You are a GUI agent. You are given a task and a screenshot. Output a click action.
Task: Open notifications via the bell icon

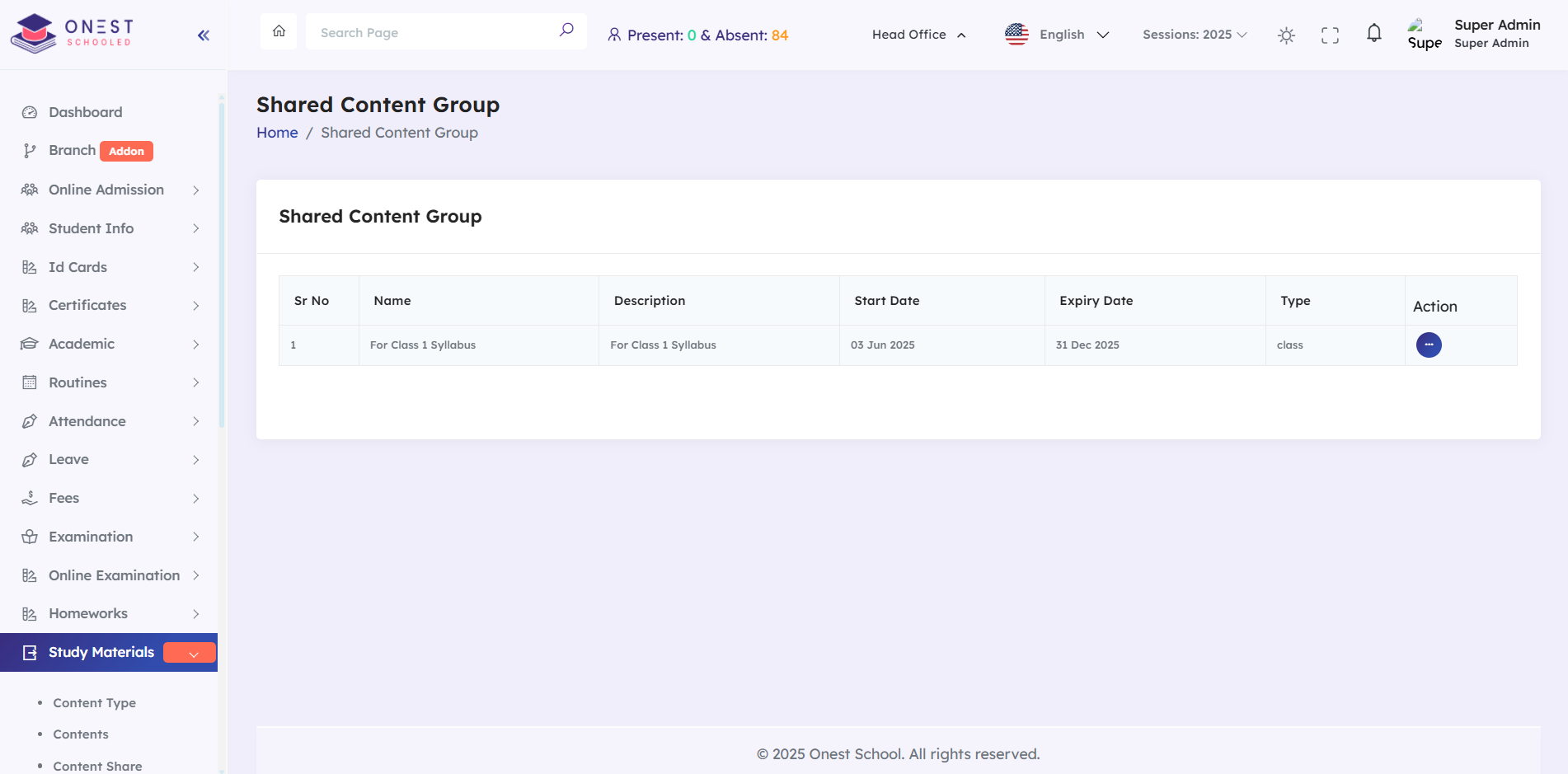pyautogui.click(x=1373, y=33)
